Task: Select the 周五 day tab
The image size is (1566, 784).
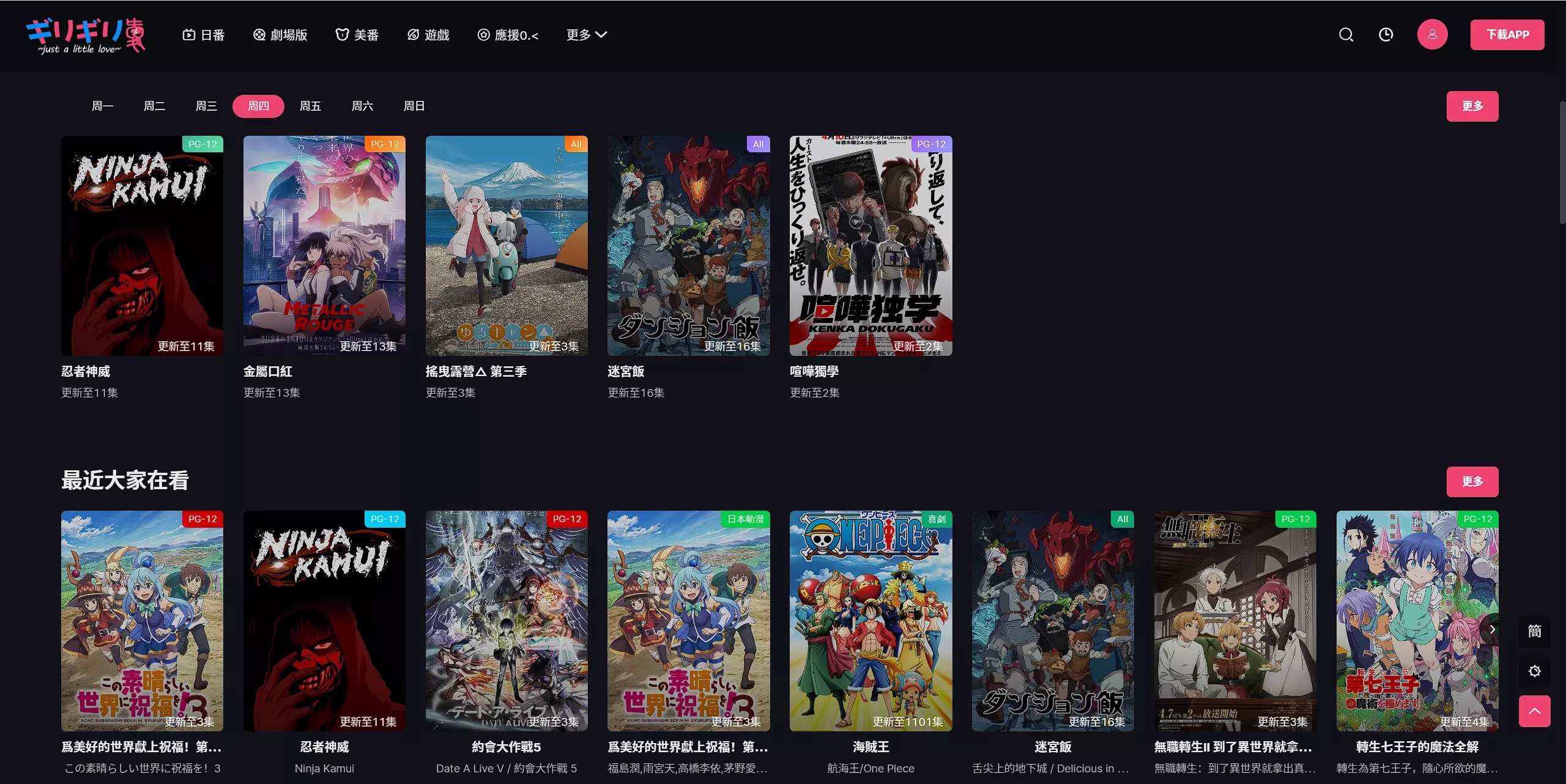Action: pyautogui.click(x=310, y=106)
